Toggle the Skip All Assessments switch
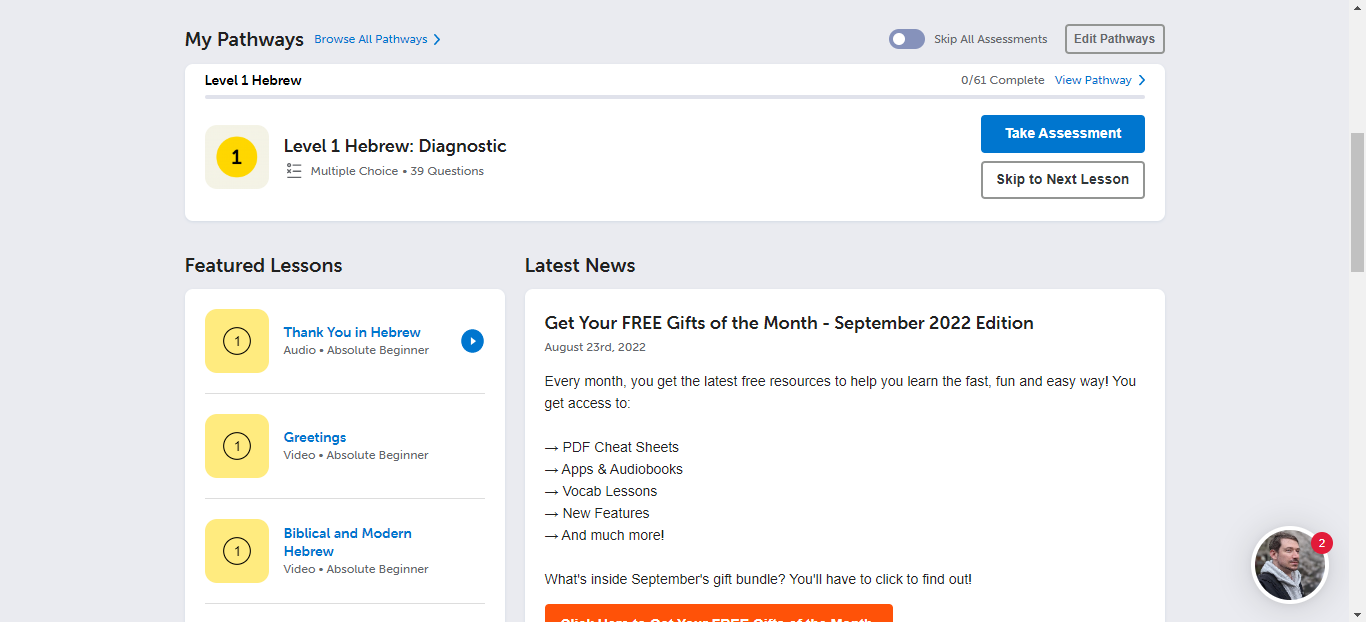Image resolution: width=1366 pixels, height=622 pixels. click(906, 39)
